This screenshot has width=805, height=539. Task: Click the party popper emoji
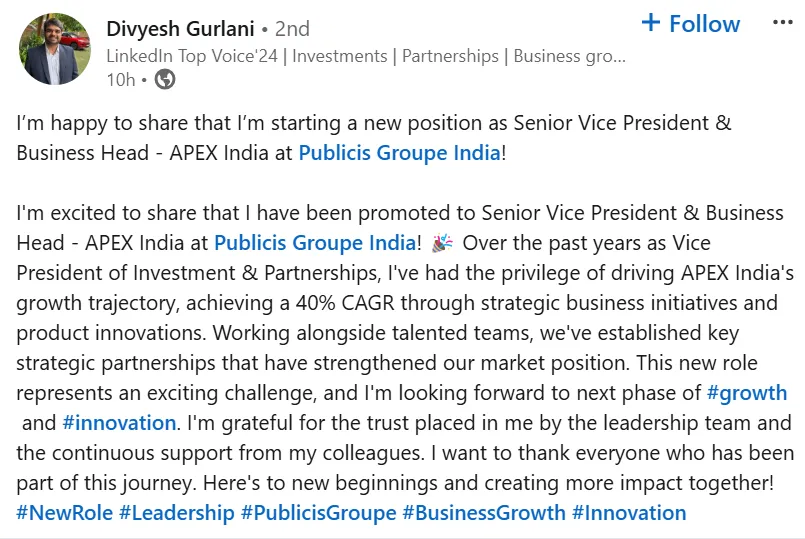(442, 242)
